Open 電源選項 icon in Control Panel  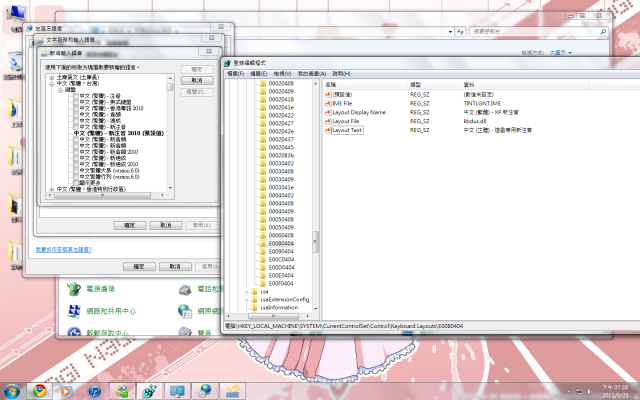pyautogui.click(x=74, y=289)
